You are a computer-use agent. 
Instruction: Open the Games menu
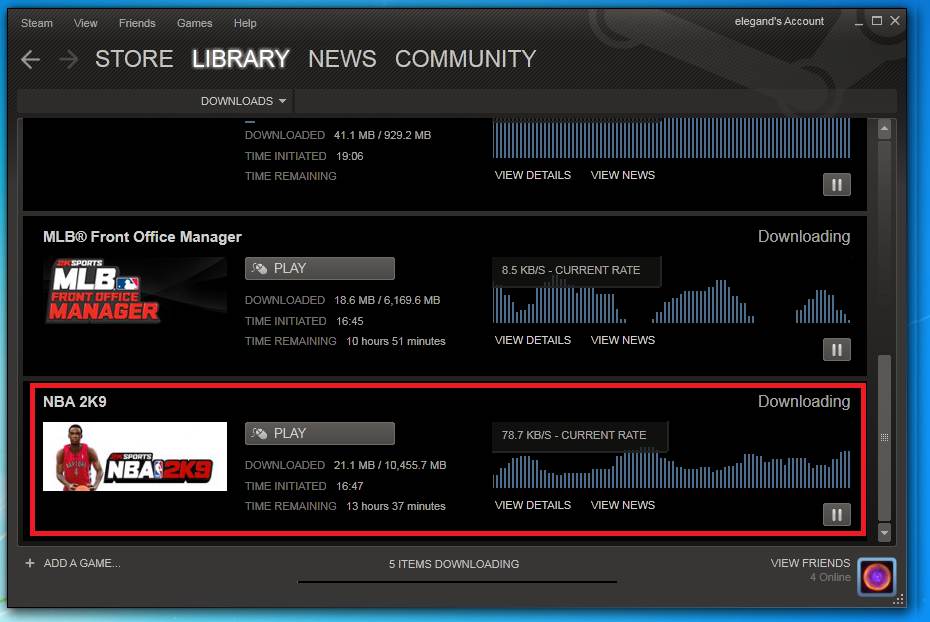[x=195, y=23]
